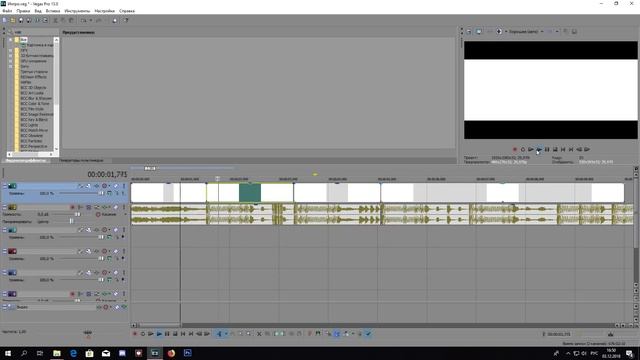Select BCC Blur & Sharpen in the effects tree
The height and width of the screenshot is (360, 640).
click(36, 98)
